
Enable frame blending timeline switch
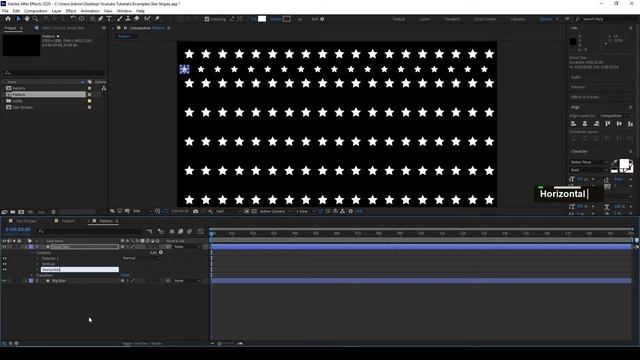180,231
